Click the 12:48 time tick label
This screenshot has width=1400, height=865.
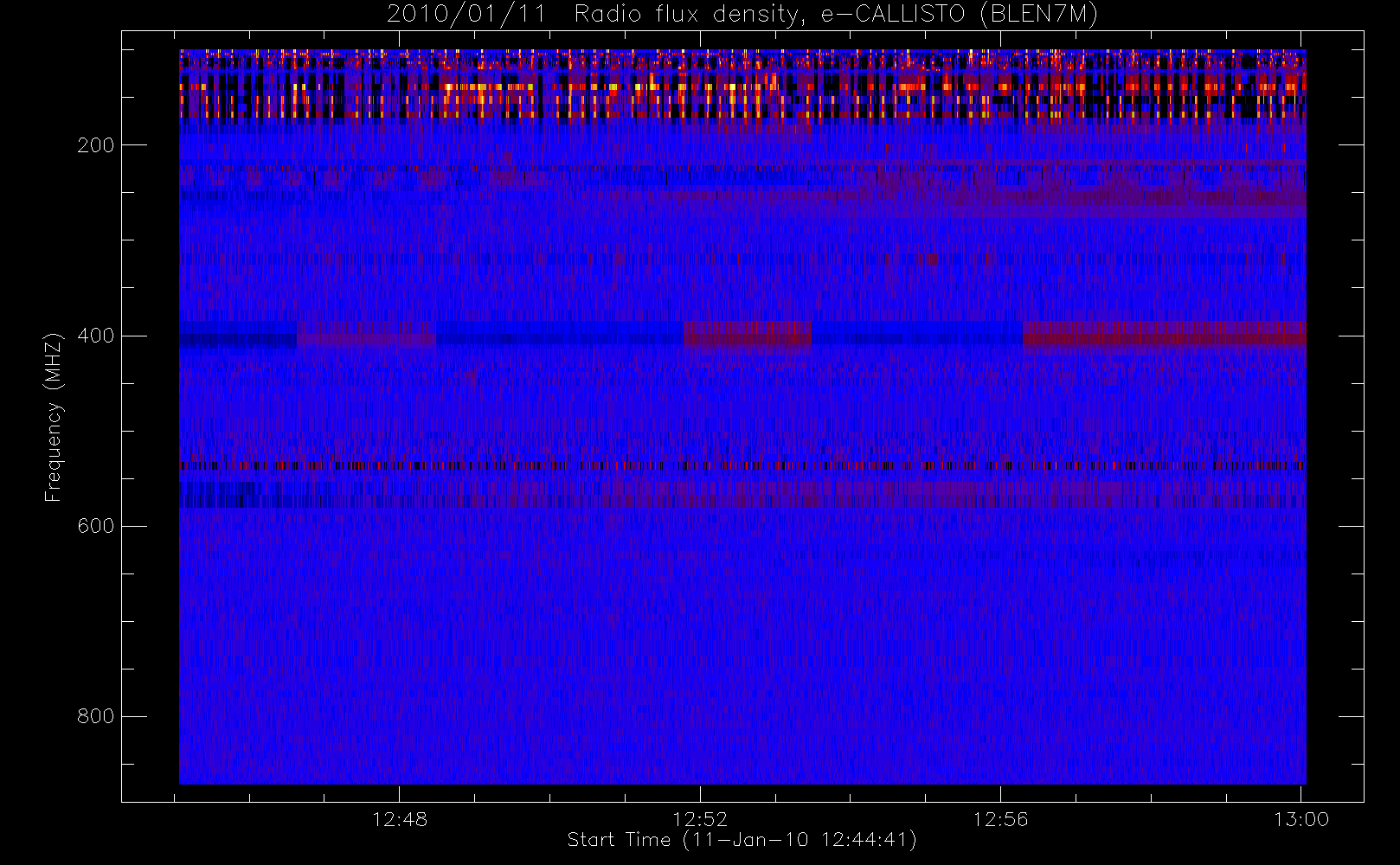(400, 819)
